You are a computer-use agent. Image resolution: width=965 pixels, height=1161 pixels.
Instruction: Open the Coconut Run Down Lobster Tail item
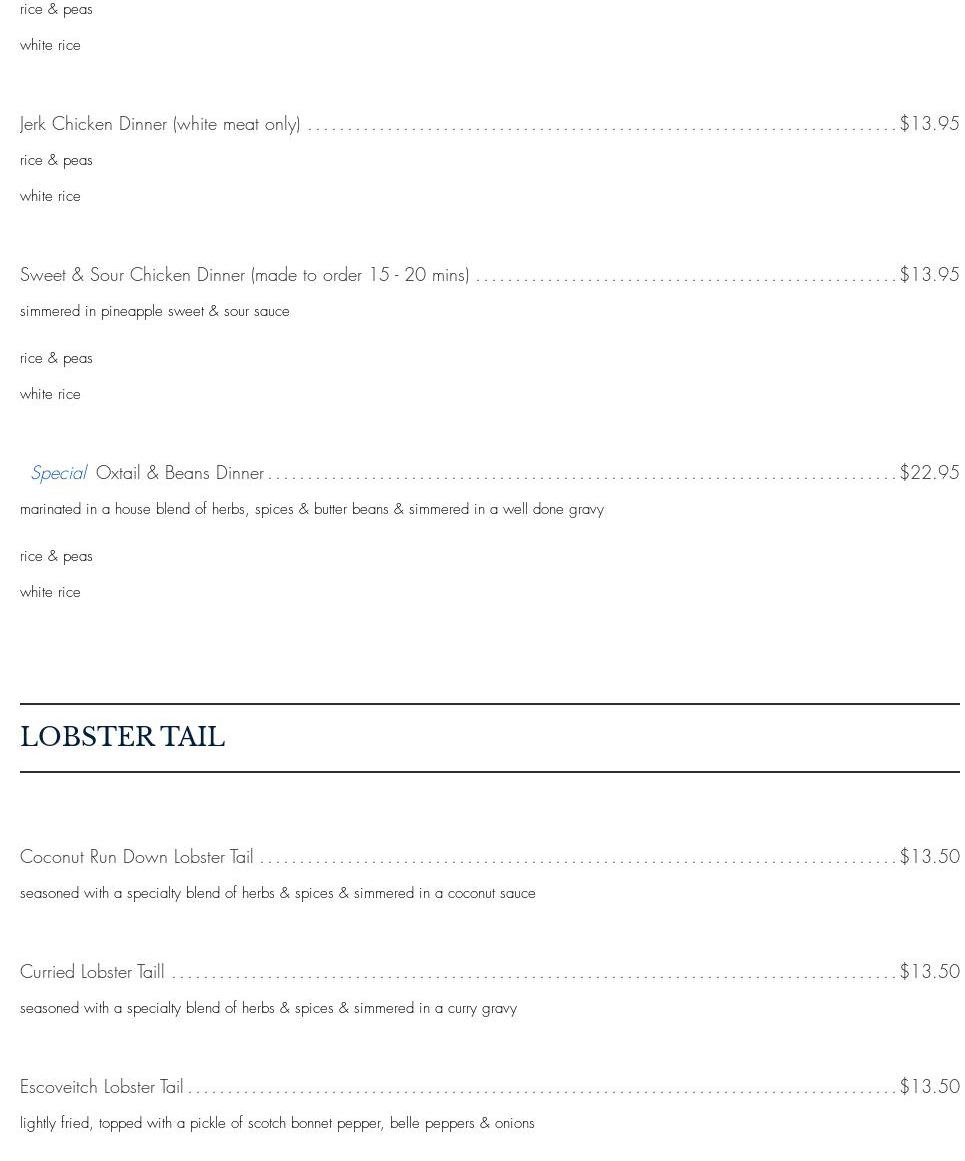click(137, 857)
